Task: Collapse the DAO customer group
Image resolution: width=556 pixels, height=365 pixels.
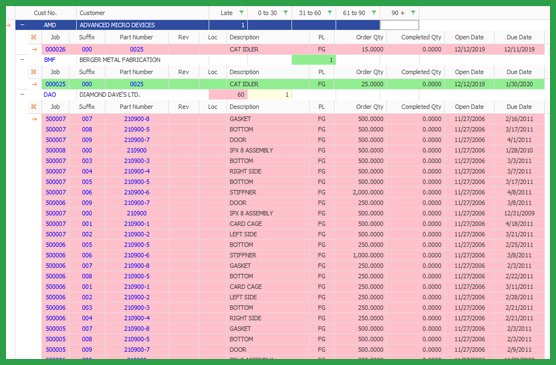Action: click(x=22, y=94)
